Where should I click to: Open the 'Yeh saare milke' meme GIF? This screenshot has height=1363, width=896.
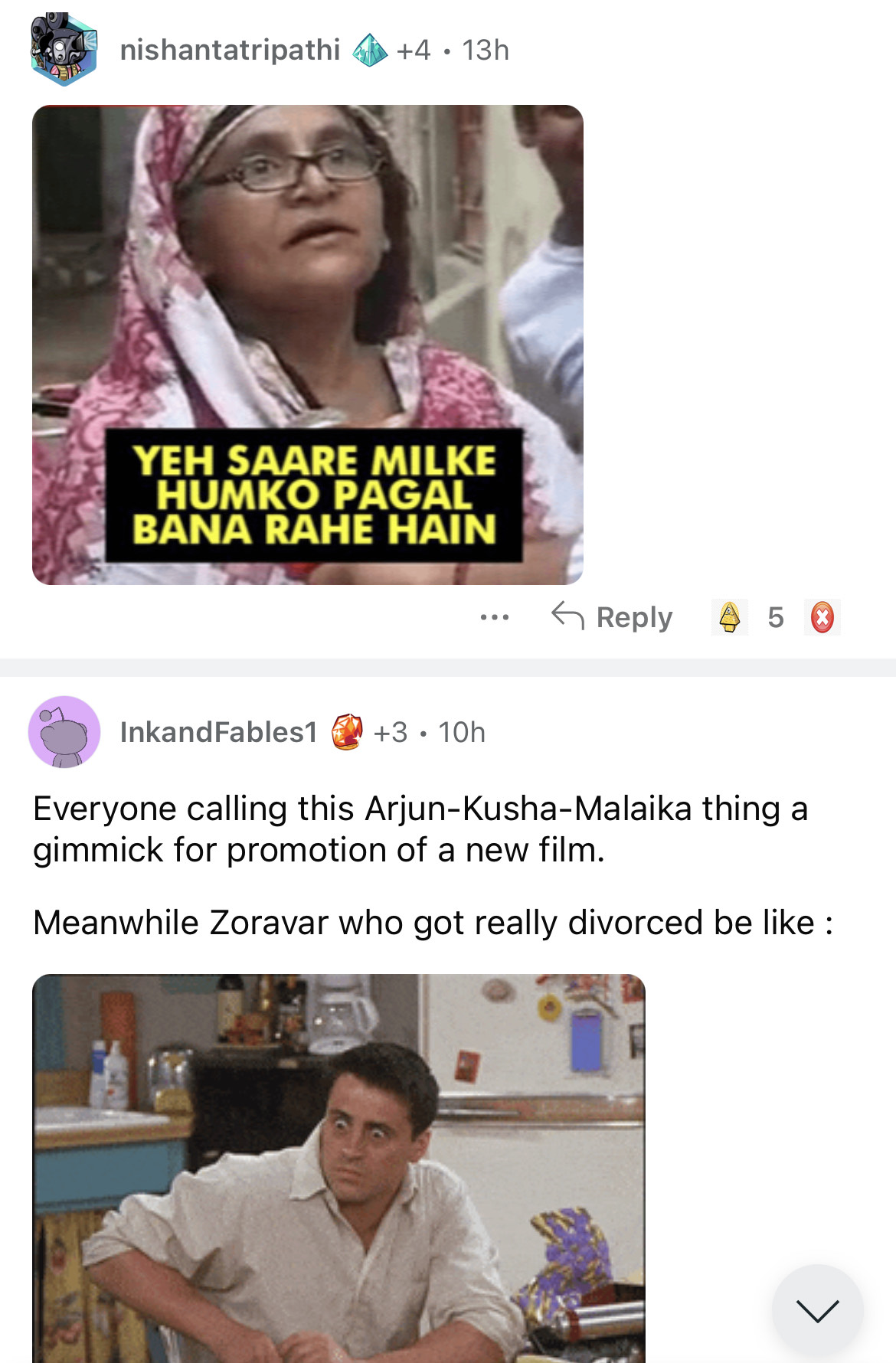pos(308,345)
